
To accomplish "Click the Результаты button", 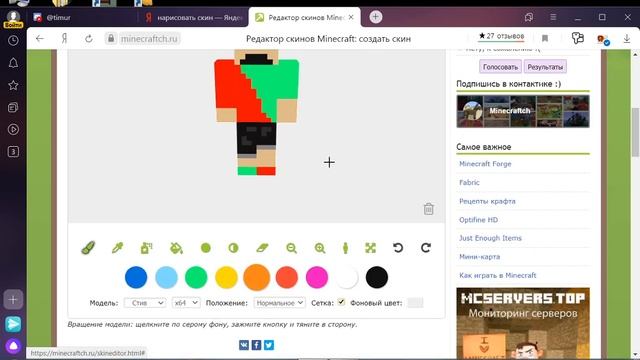I will pos(545,67).
